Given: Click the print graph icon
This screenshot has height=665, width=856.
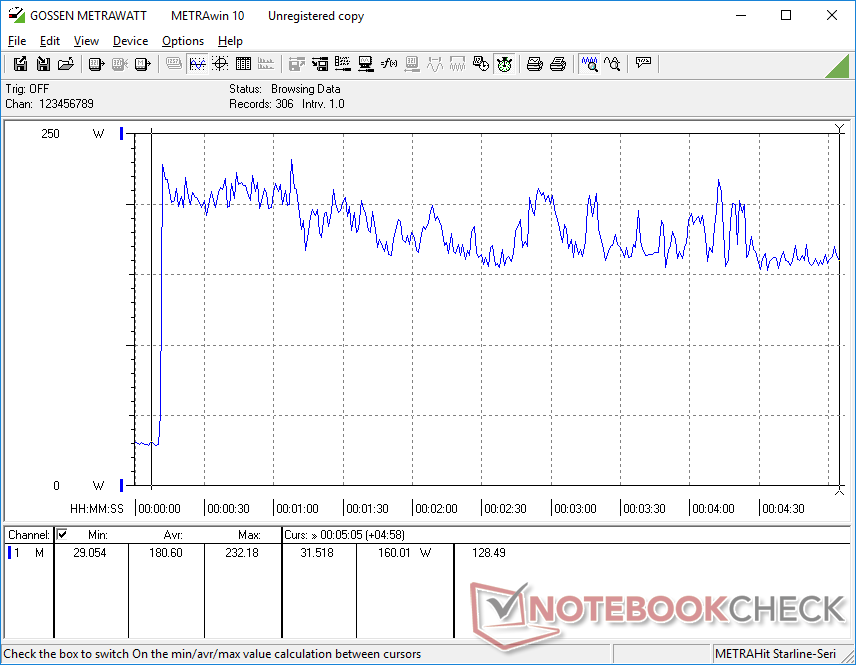Looking at the screenshot, I should pos(534,64).
